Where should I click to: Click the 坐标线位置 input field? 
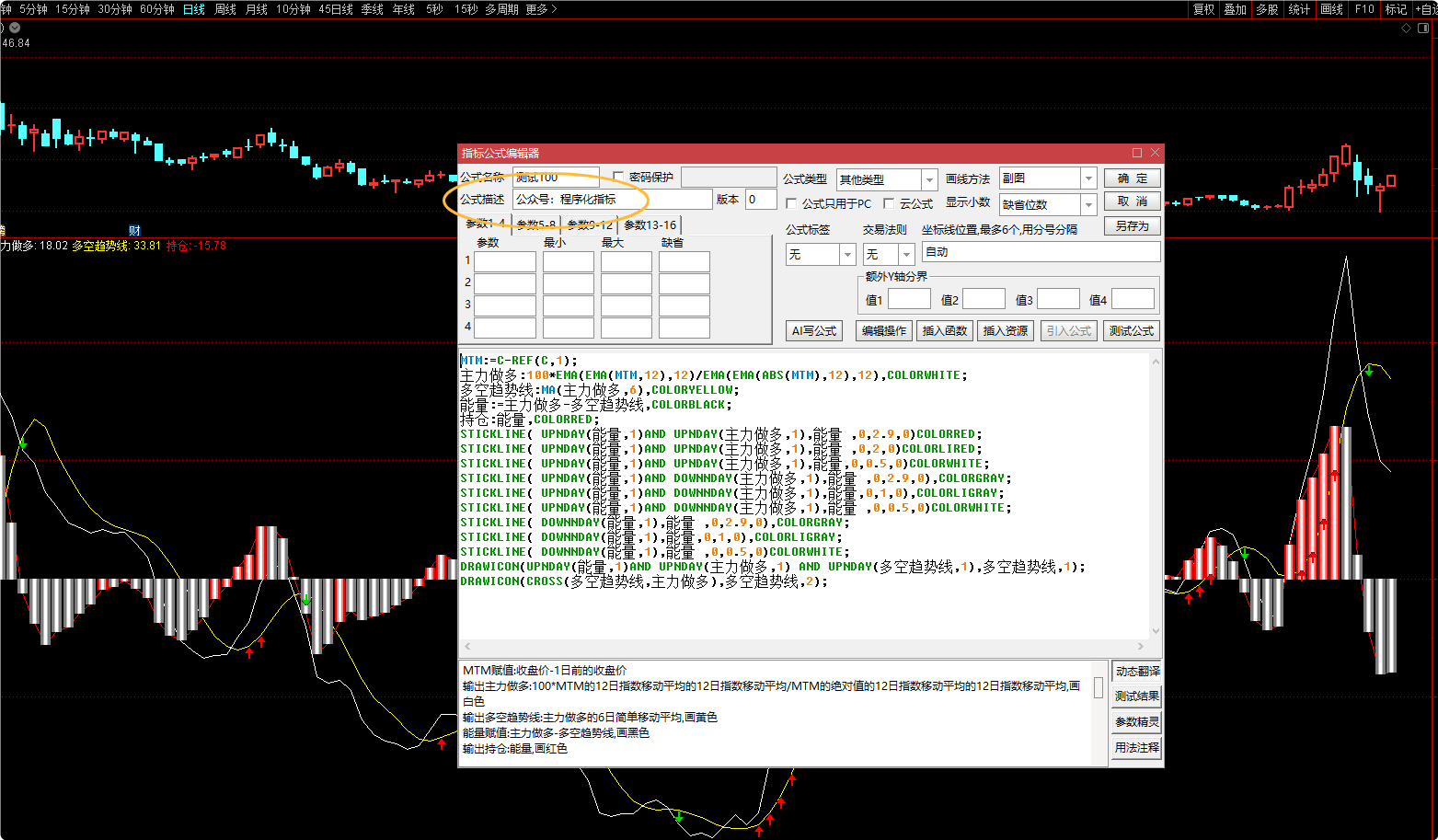pos(1040,252)
